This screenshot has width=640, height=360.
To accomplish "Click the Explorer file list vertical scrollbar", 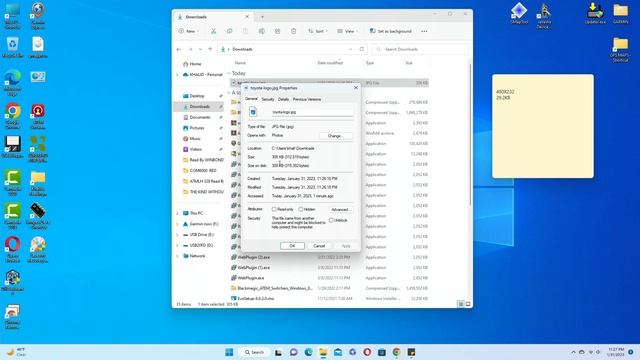I will pyautogui.click(x=470, y=135).
